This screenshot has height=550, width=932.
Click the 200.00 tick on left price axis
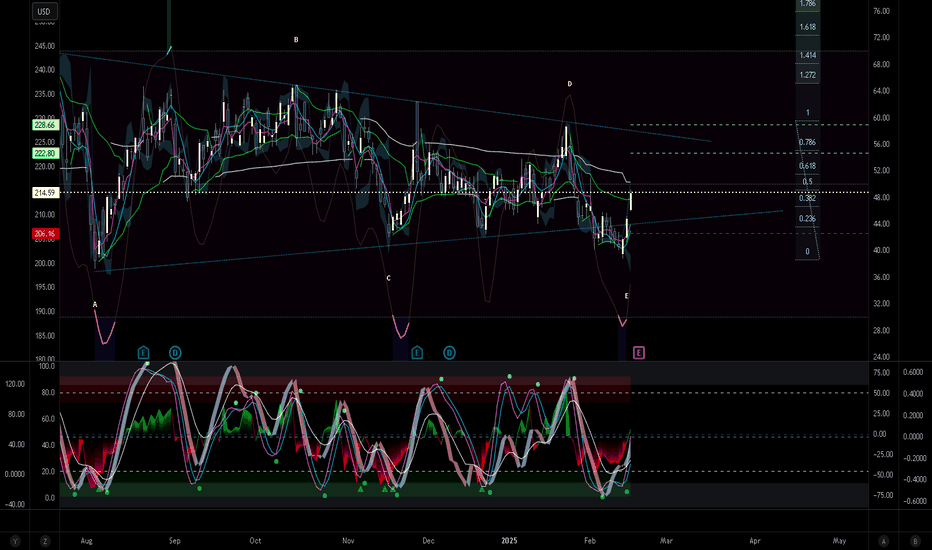point(45,263)
